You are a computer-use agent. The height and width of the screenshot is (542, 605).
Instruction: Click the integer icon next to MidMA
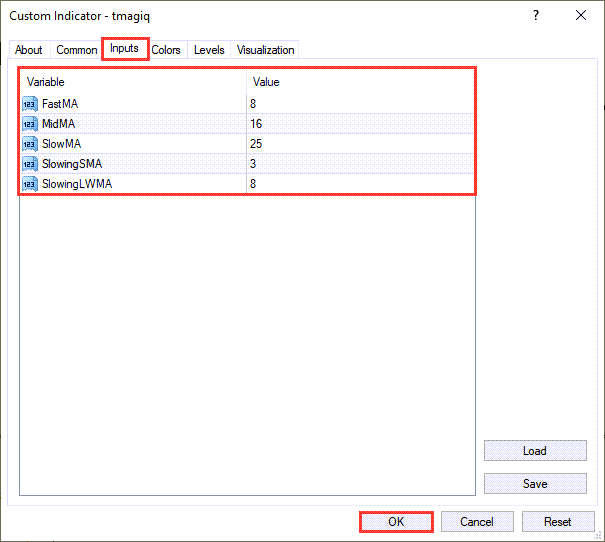click(30, 124)
